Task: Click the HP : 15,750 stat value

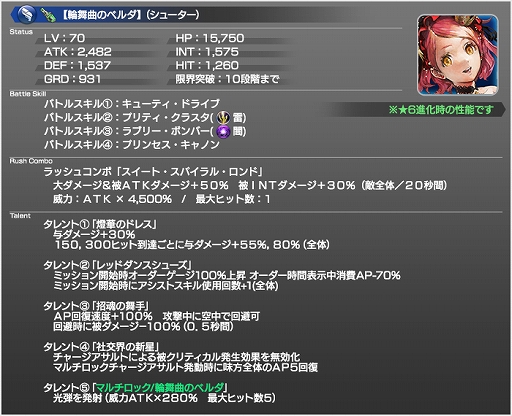Action: click(x=210, y=38)
